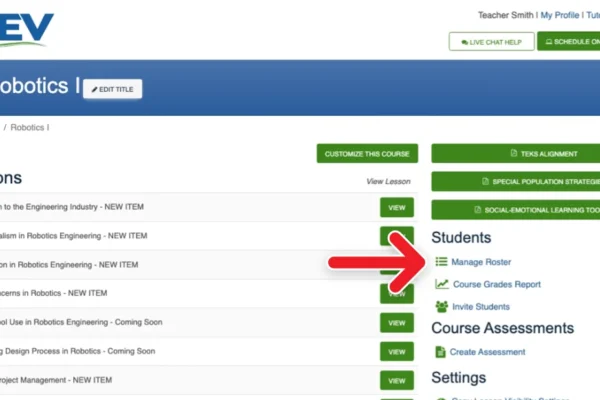Click the Manage Roster list icon
Screen dimensions: 600x400
coord(441,261)
